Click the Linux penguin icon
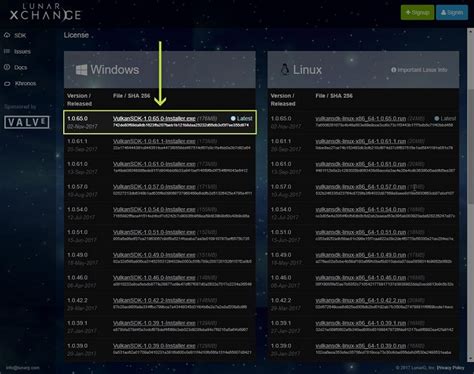Viewport: 474px width, 374px height. tap(285, 69)
